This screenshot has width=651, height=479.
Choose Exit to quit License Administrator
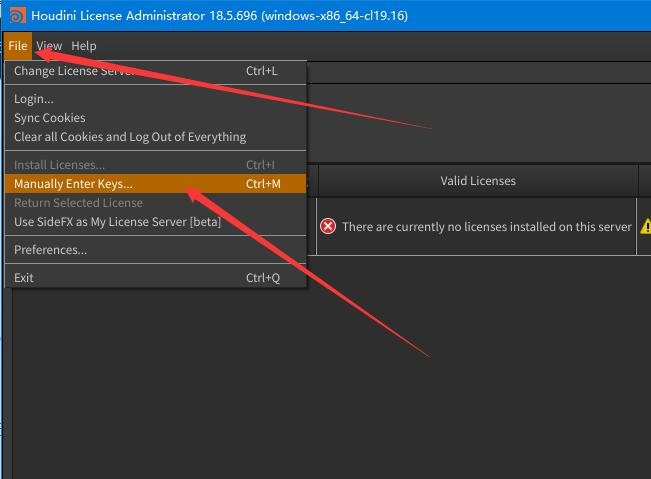point(24,278)
